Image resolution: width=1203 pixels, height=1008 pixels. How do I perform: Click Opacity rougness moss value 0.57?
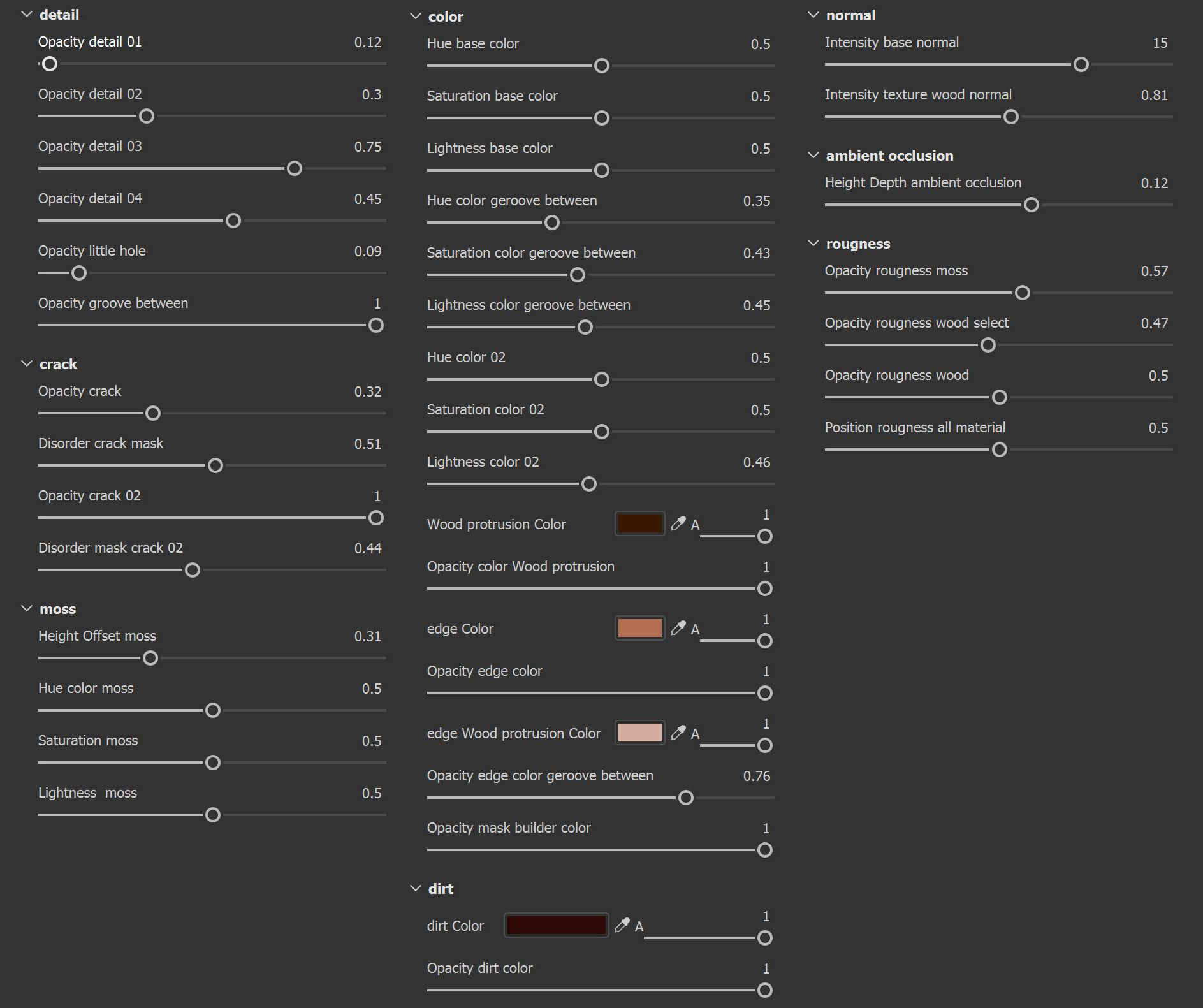1155,271
